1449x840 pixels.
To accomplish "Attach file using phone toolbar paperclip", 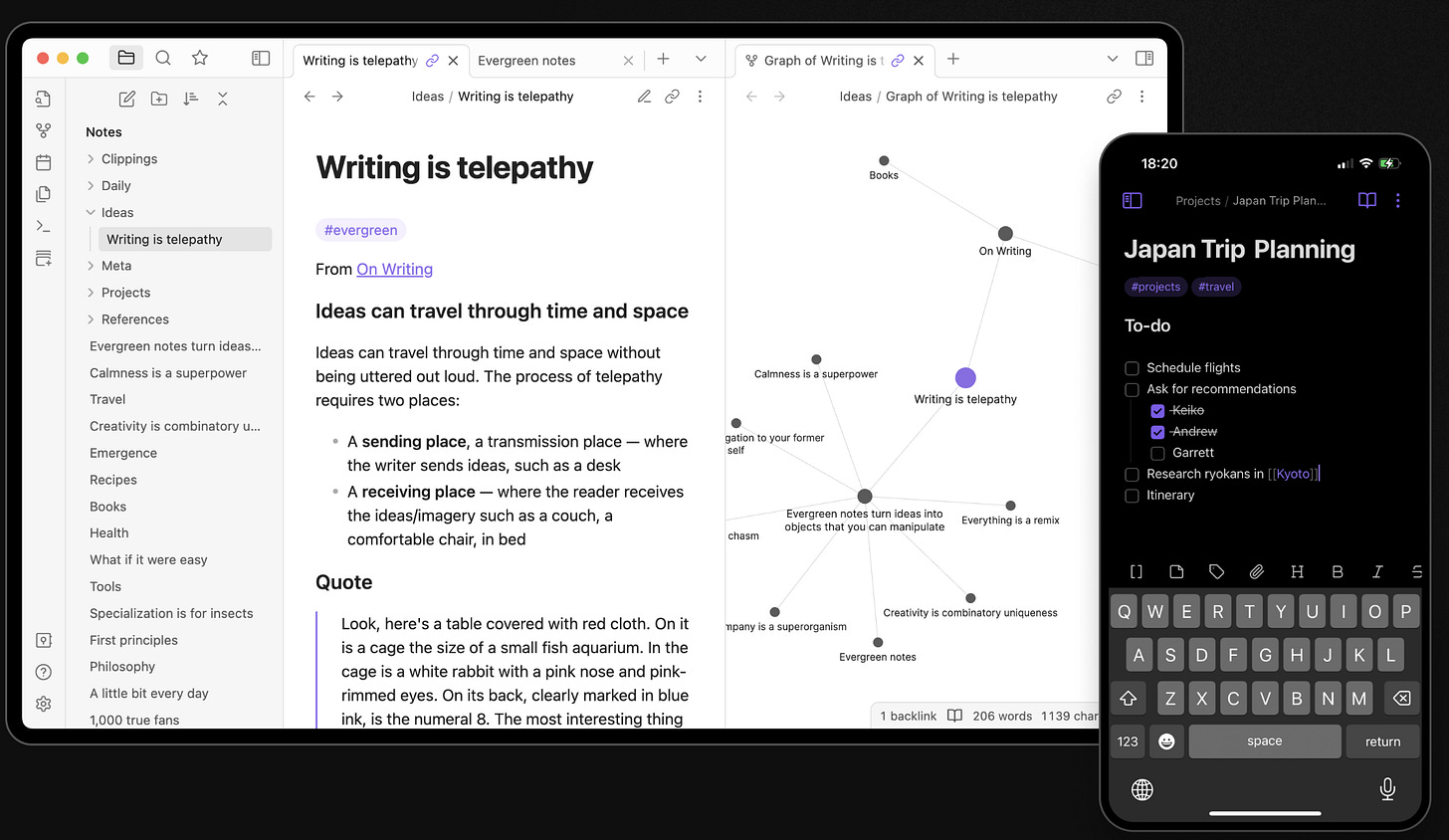I will coord(1257,571).
